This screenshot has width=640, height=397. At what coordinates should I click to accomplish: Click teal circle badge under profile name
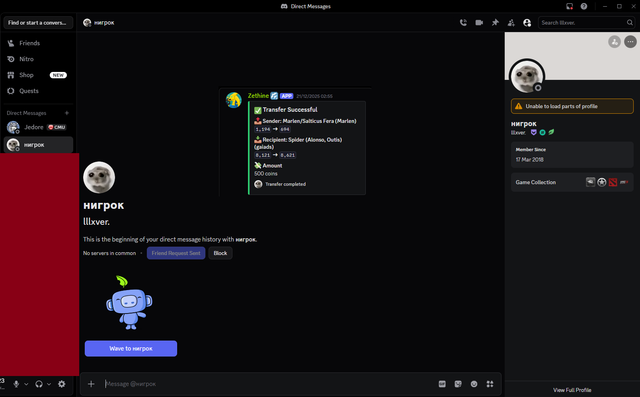point(542,132)
